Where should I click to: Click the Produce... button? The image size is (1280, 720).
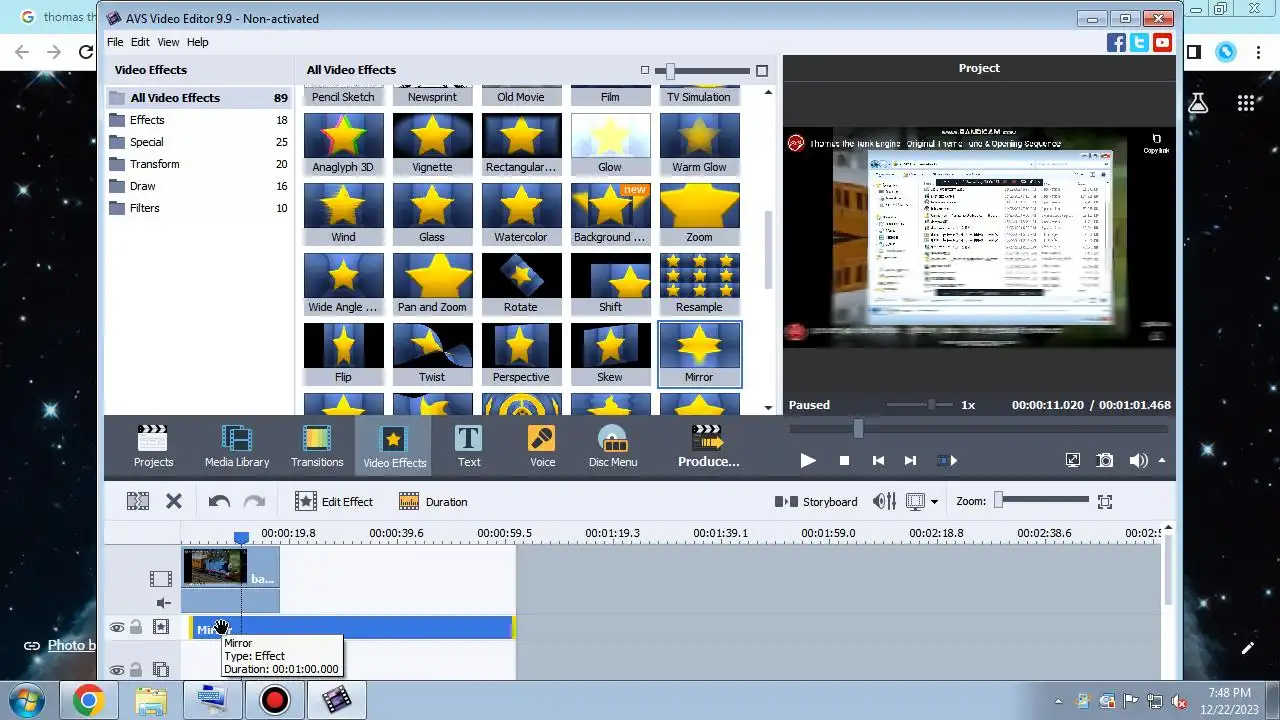[708, 446]
